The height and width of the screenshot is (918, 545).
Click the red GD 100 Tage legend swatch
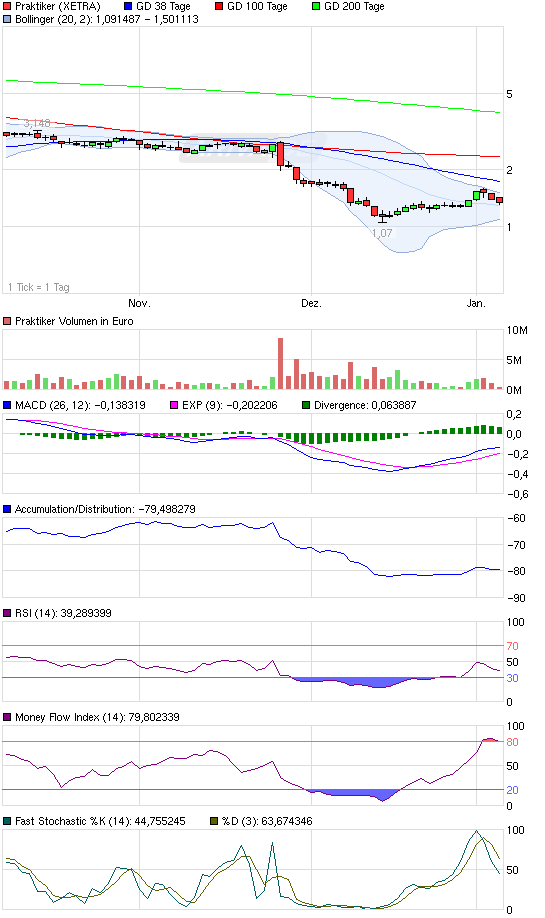(x=219, y=6)
